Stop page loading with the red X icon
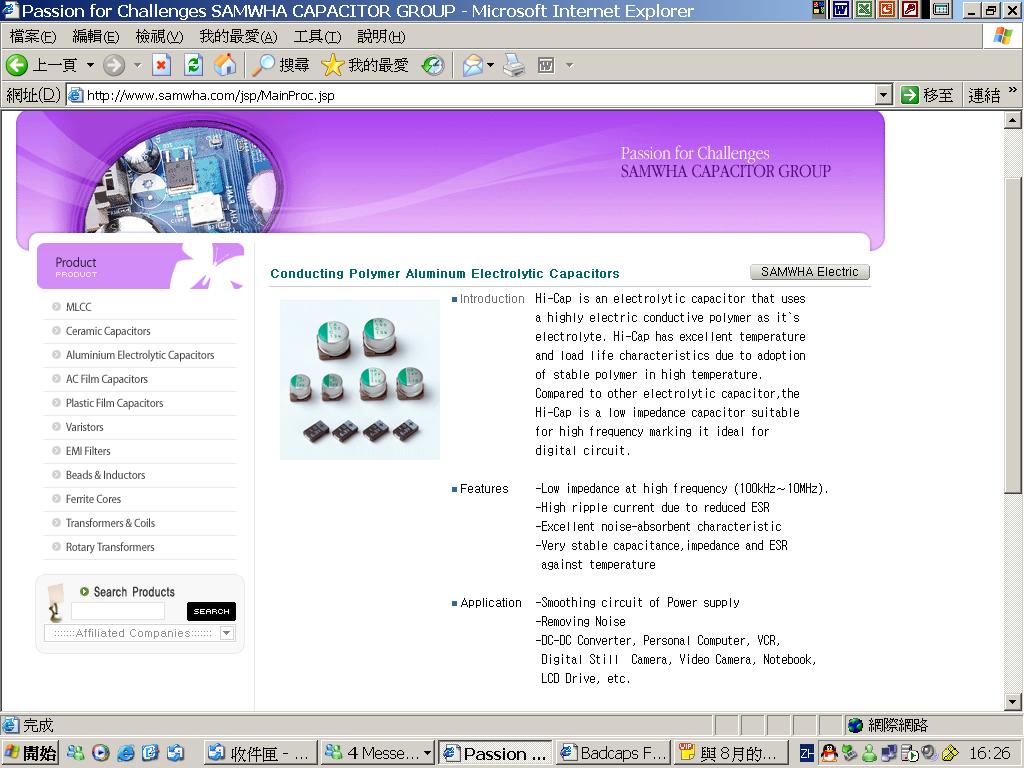The width and height of the screenshot is (1024, 768). click(x=161, y=65)
